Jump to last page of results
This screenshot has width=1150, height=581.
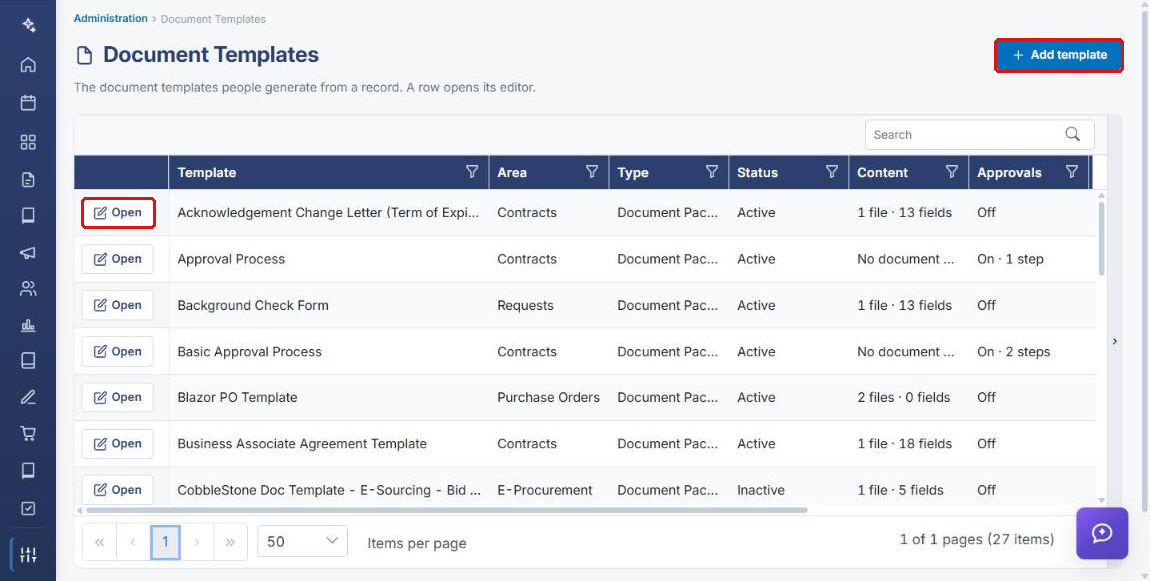[230, 542]
